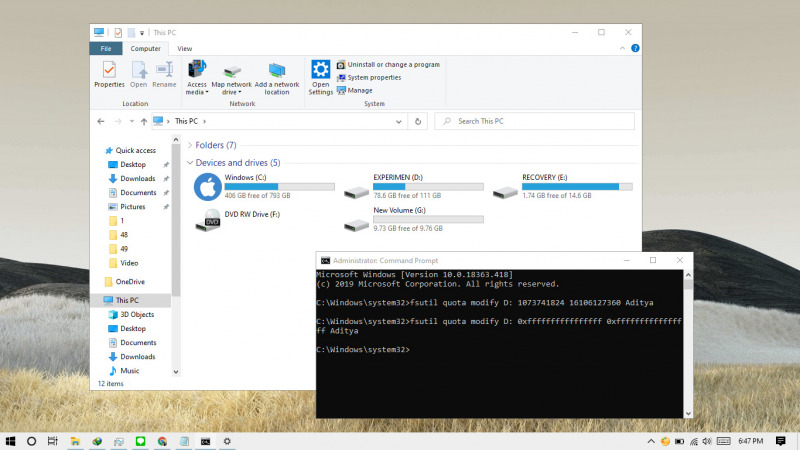
Task: Open Music under This PC
Action: click(124, 371)
